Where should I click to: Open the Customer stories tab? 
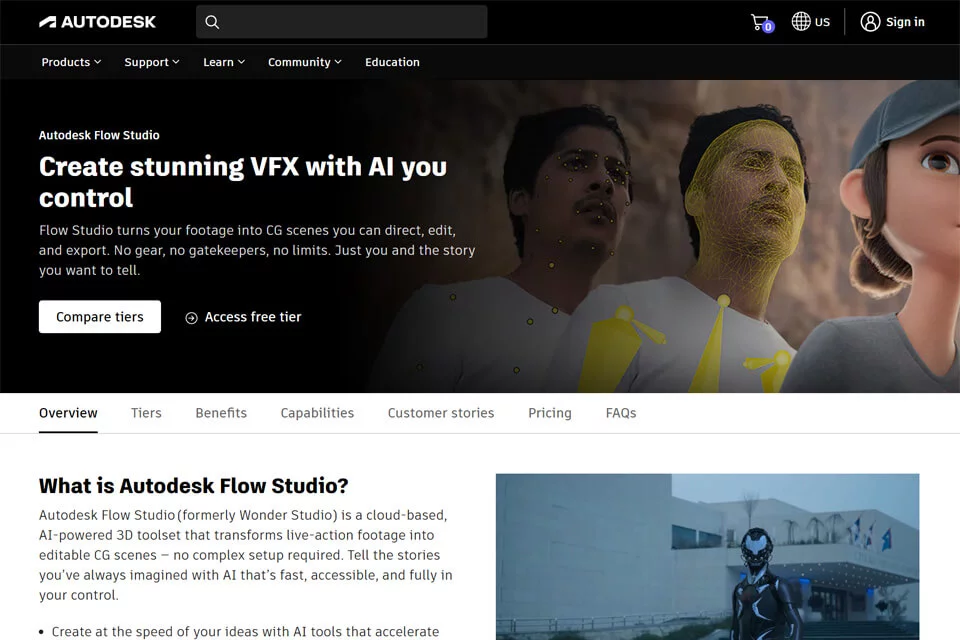441,413
